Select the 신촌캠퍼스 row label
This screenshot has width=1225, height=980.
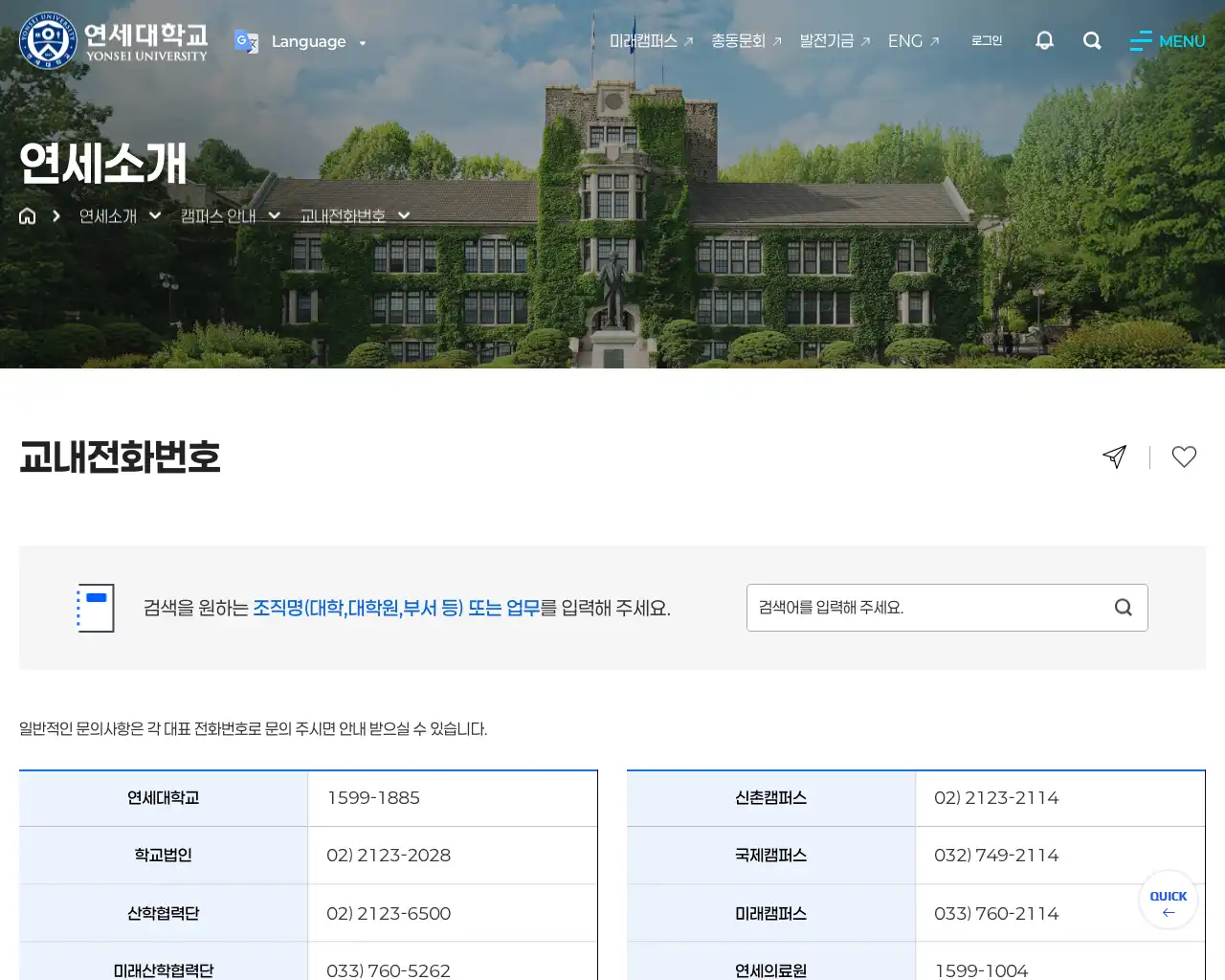pos(771,798)
